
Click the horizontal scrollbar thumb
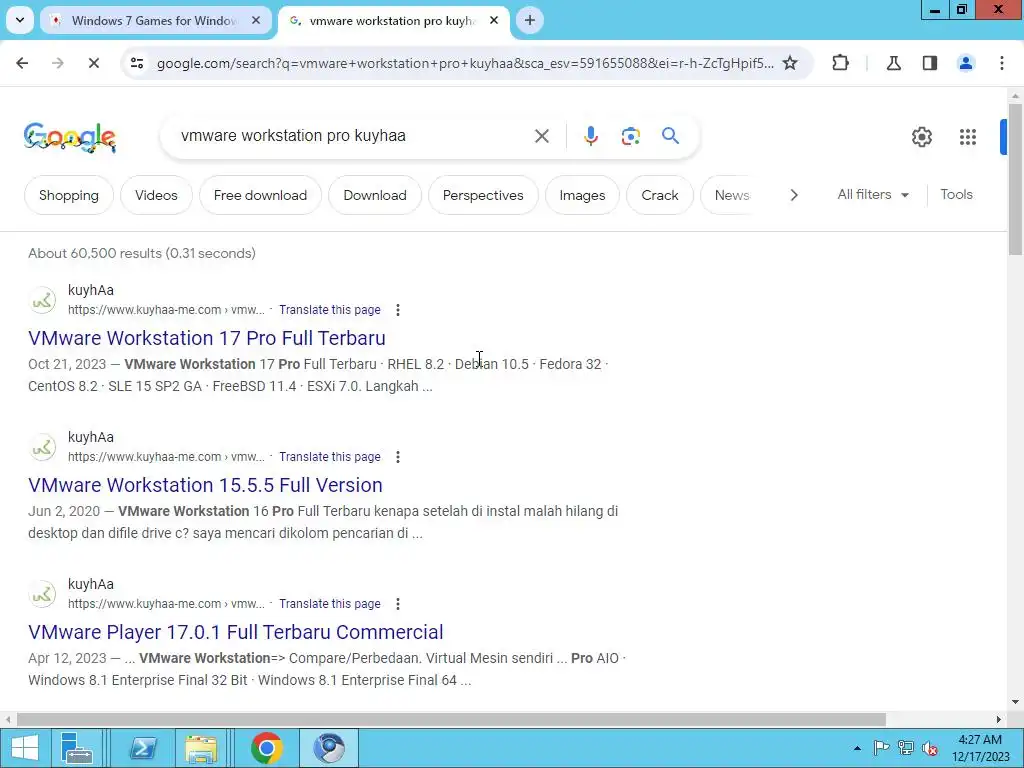click(451, 719)
